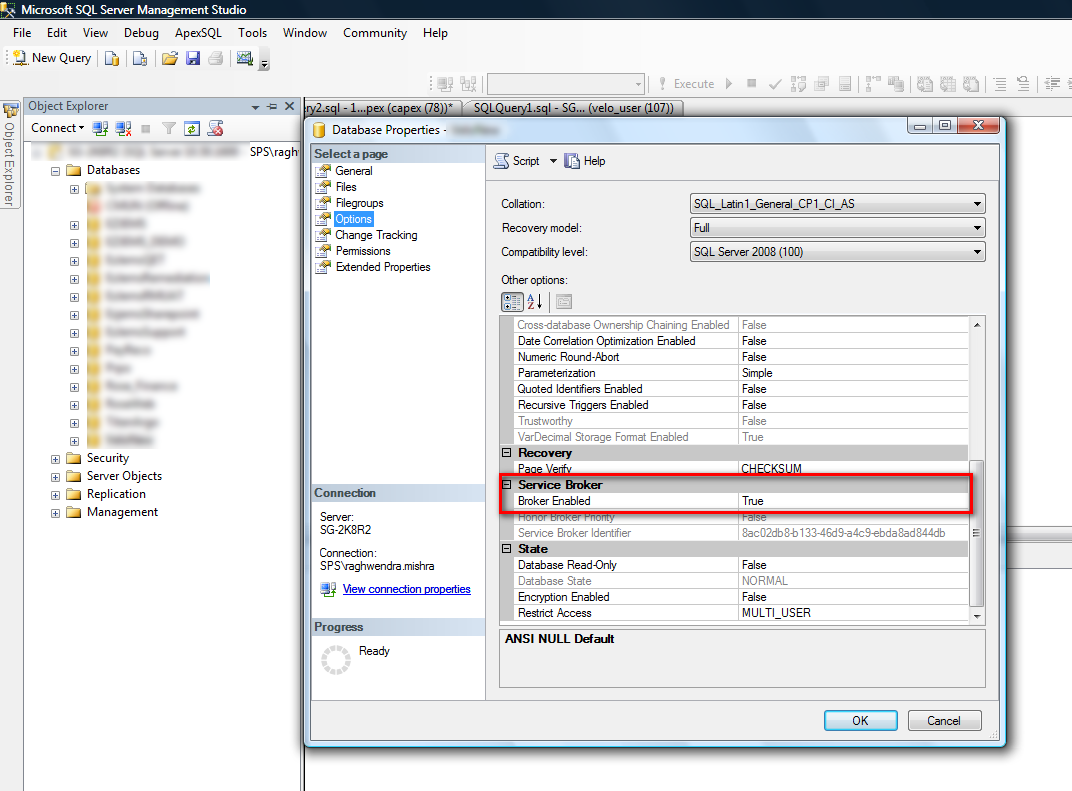The image size is (1072, 791).
Task: Click the Analysis Services query icon
Action: 140,59
